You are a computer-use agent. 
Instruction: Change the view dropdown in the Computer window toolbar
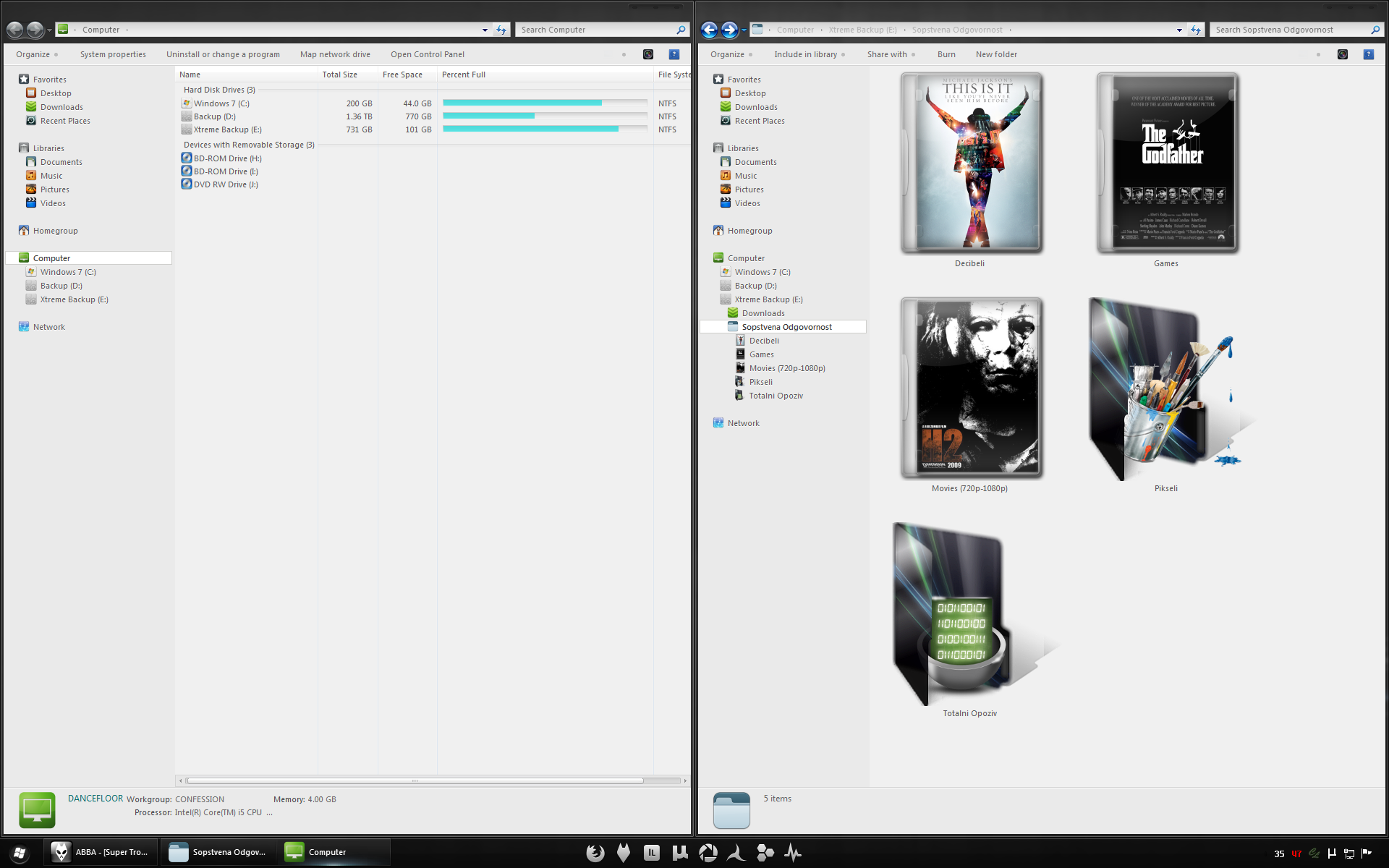(624, 54)
